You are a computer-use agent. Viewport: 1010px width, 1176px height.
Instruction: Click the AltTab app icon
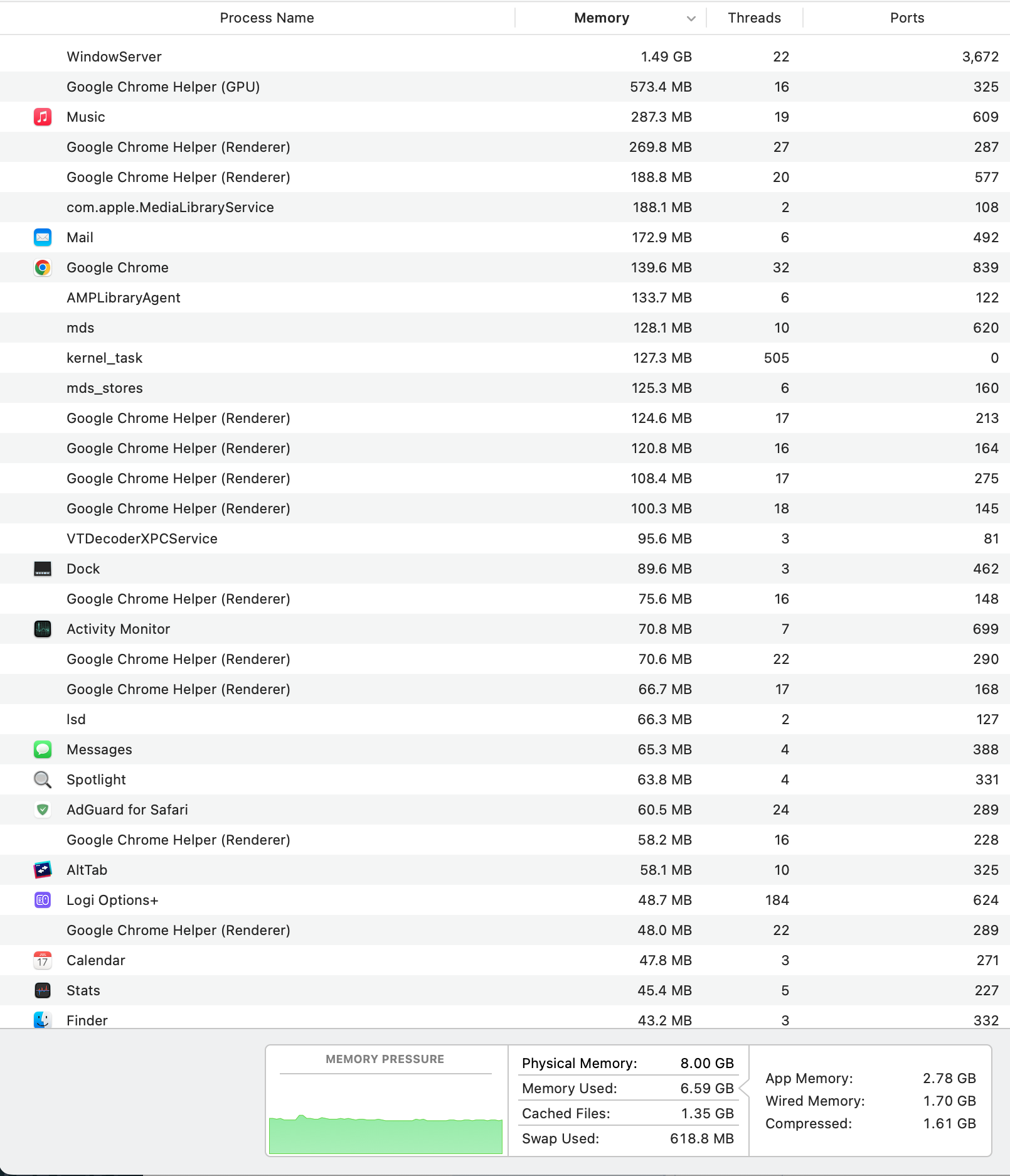[x=43, y=870]
